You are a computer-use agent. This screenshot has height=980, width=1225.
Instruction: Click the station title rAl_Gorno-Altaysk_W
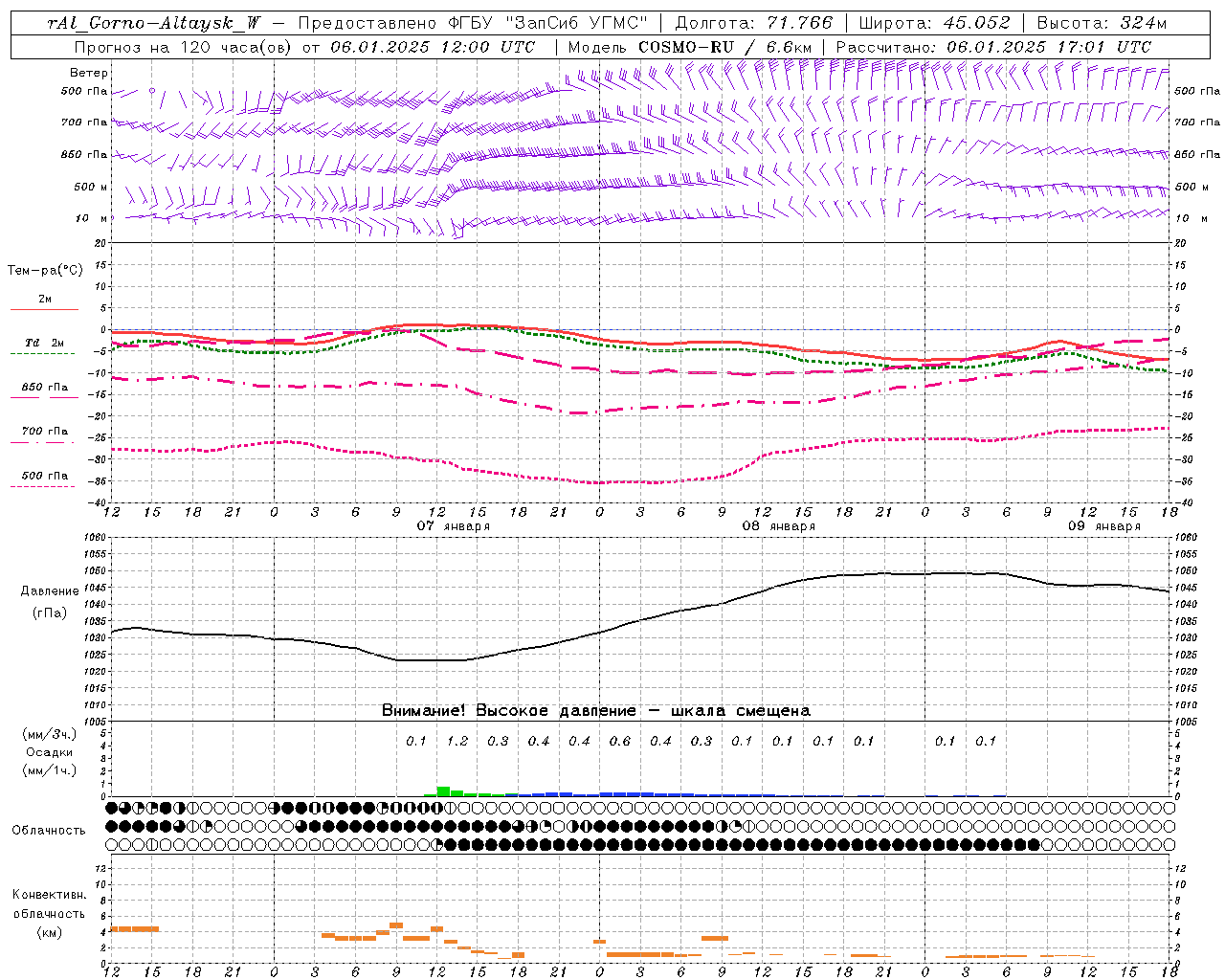[155, 24]
